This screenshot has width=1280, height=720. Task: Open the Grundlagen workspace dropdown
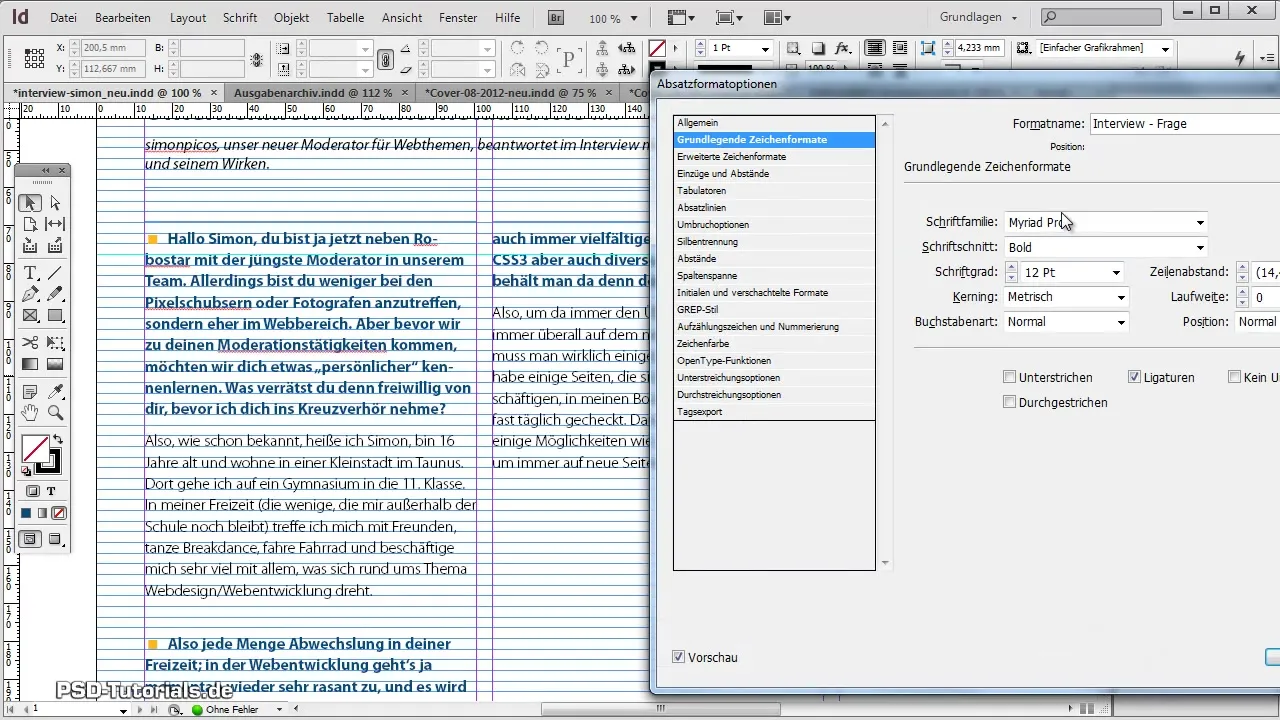click(x=979, y=17)
